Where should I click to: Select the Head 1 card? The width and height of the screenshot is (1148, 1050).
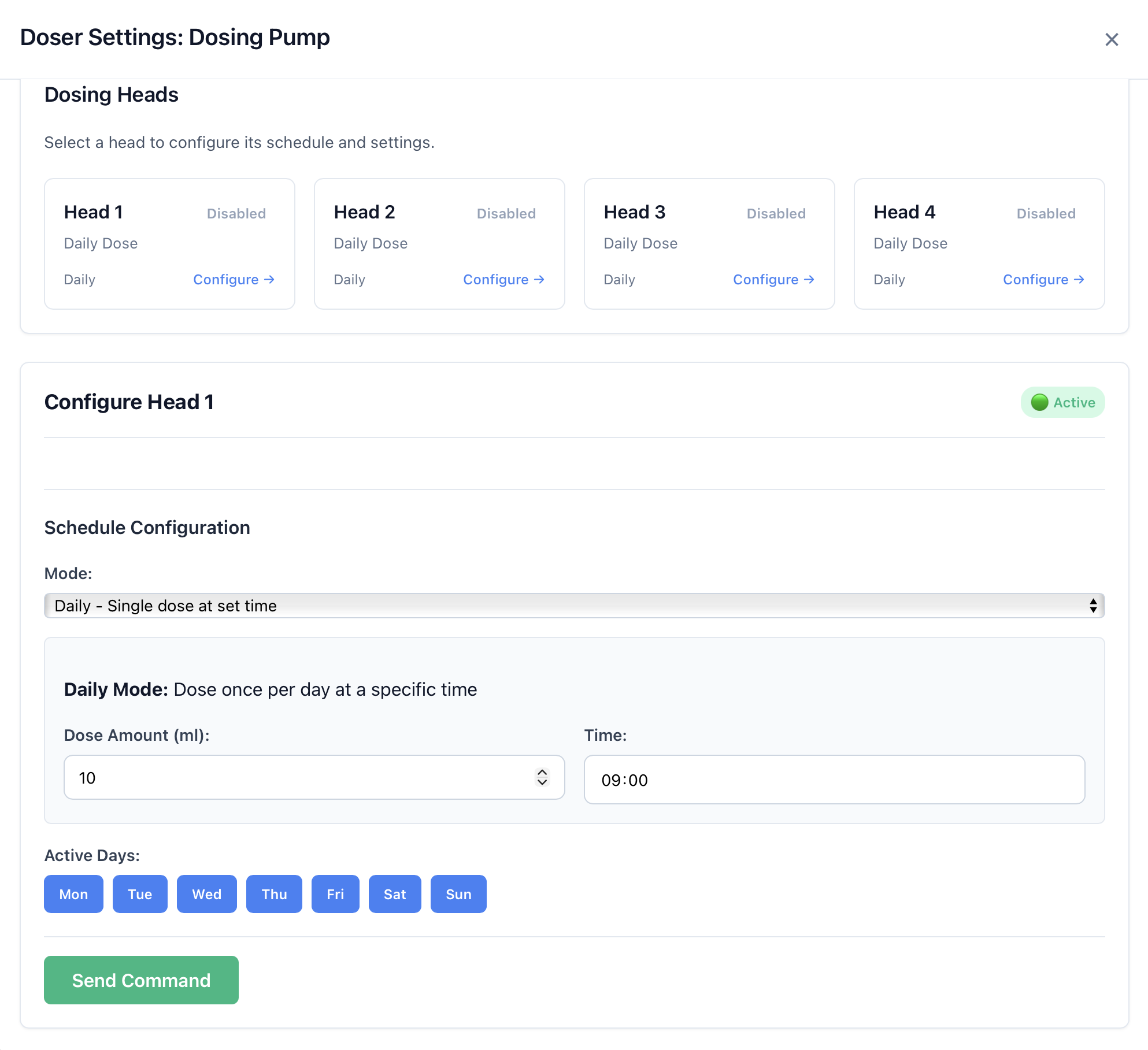169,244
